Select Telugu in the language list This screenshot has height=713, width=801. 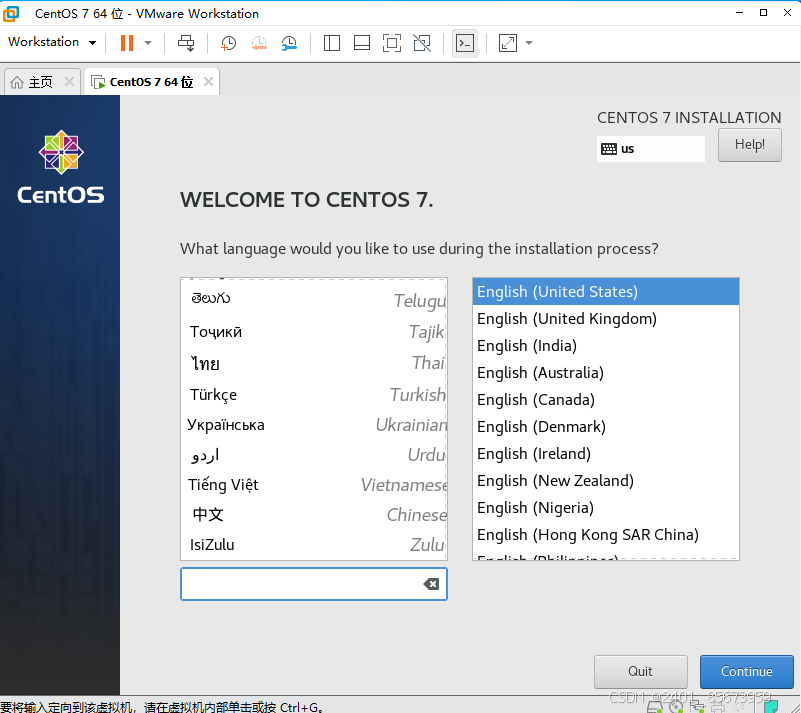[314, 299]
